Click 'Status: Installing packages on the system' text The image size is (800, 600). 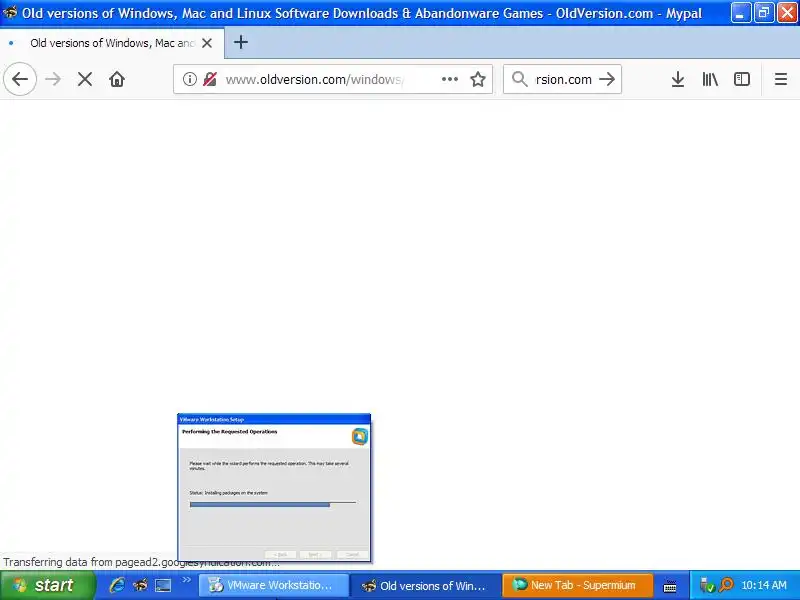(228, 493)
